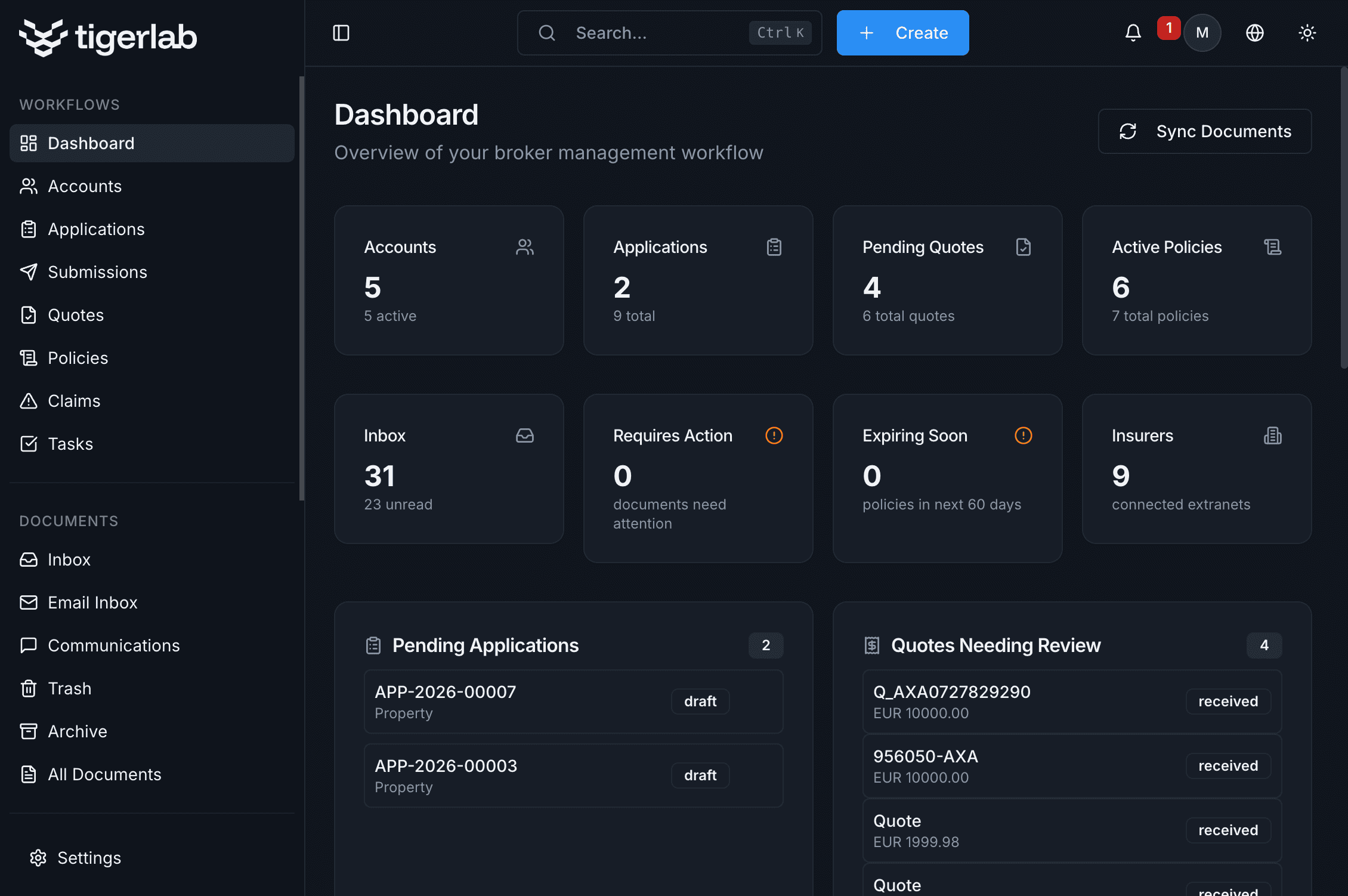Click the Requires Action warning icon

pyautogui.click(x=774, y=435)
